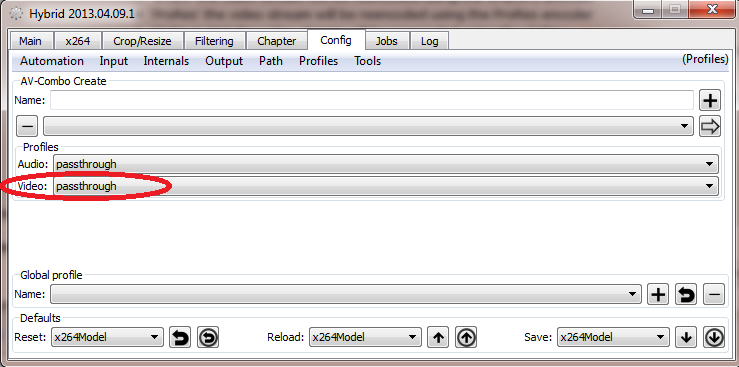This screenshot has height=367, width=739.
Task: Apply AV-Combo using right arrow icon
Action: pyautogui.click(x=710, y=126)
